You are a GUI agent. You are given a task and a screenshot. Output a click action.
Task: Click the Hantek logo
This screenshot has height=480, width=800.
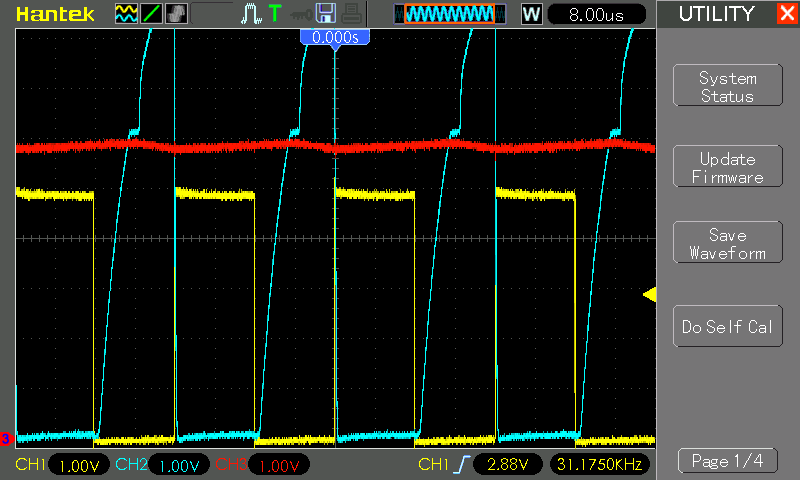(x=56, y=14)
